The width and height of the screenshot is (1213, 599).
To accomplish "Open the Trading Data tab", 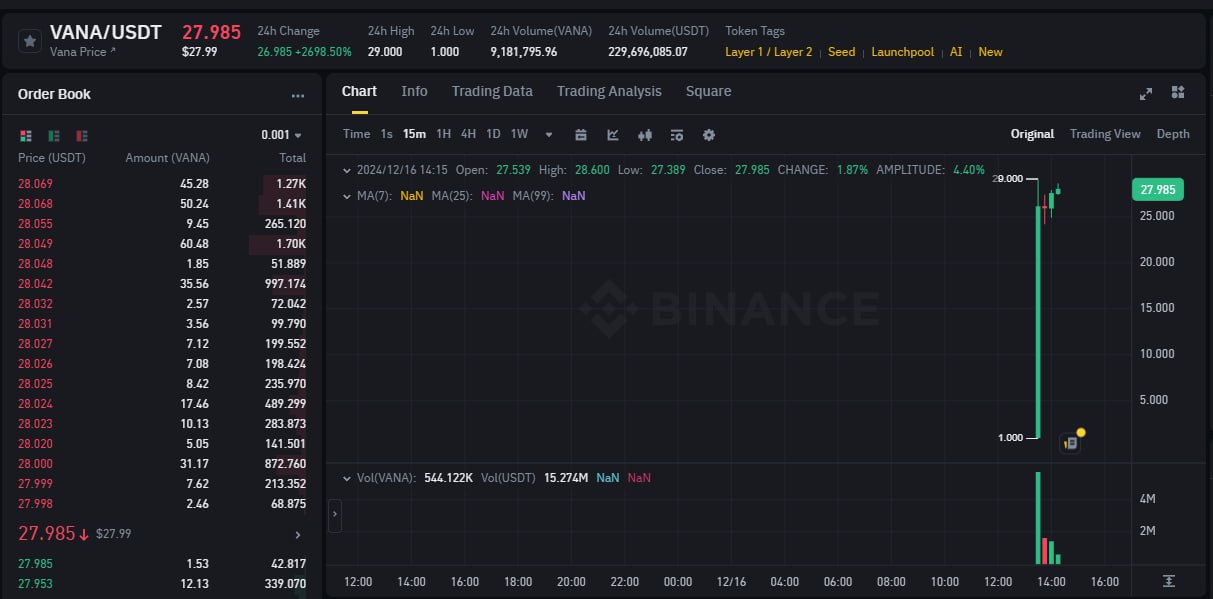I will pos(492,91).
